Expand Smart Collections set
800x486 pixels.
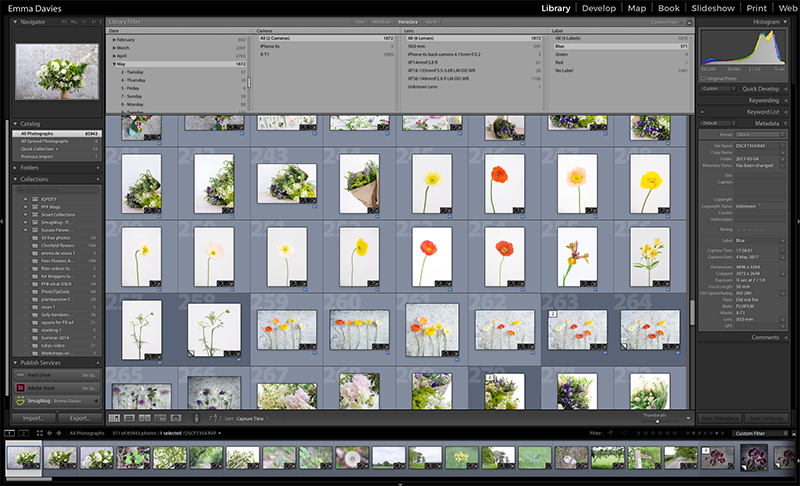(x=26, y=215)
